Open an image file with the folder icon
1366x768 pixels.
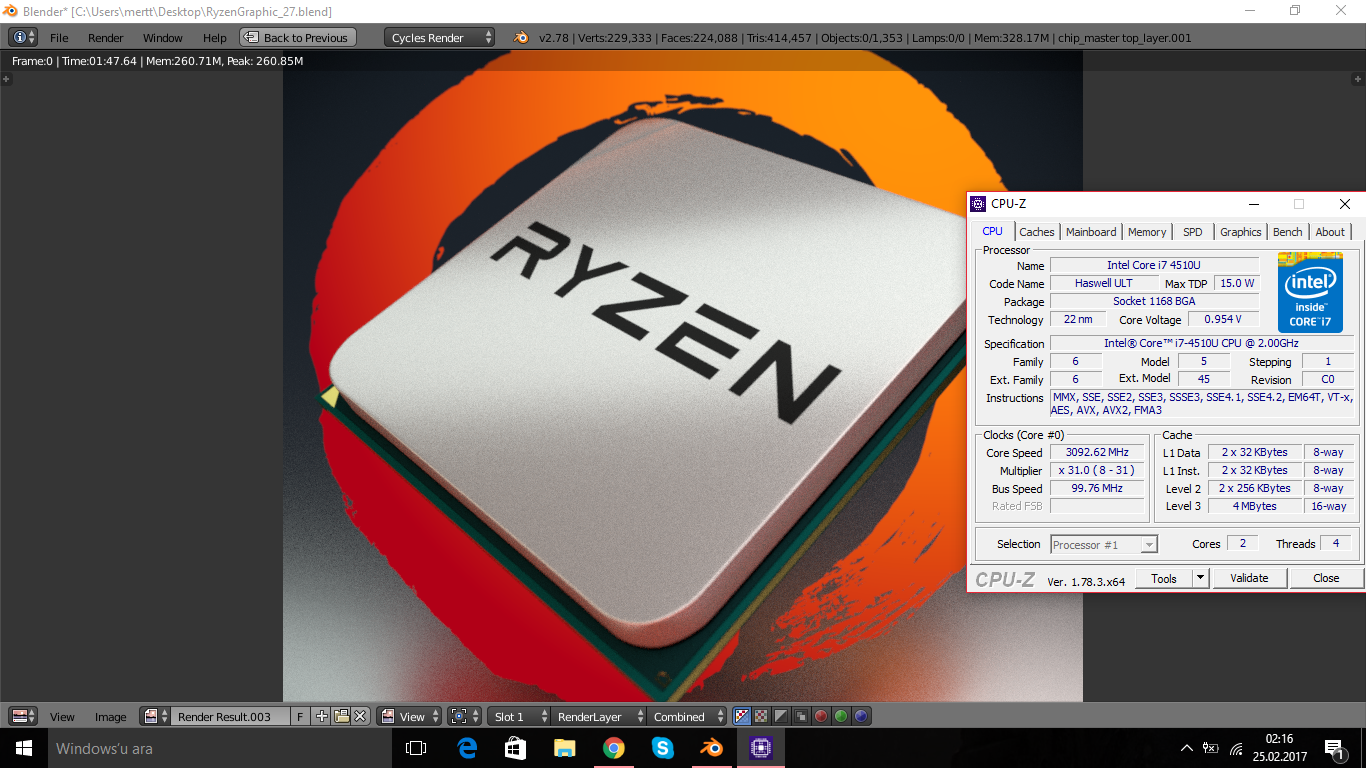(x=341, y=716)
